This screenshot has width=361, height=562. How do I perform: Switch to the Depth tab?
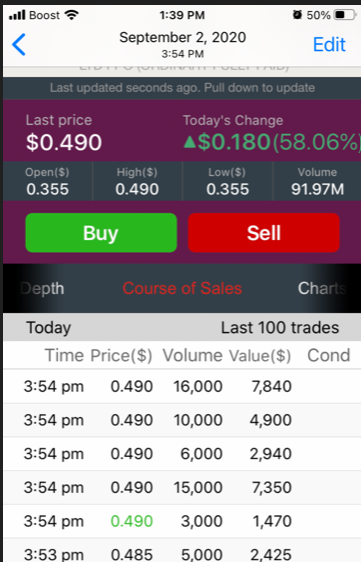[42, 289]
